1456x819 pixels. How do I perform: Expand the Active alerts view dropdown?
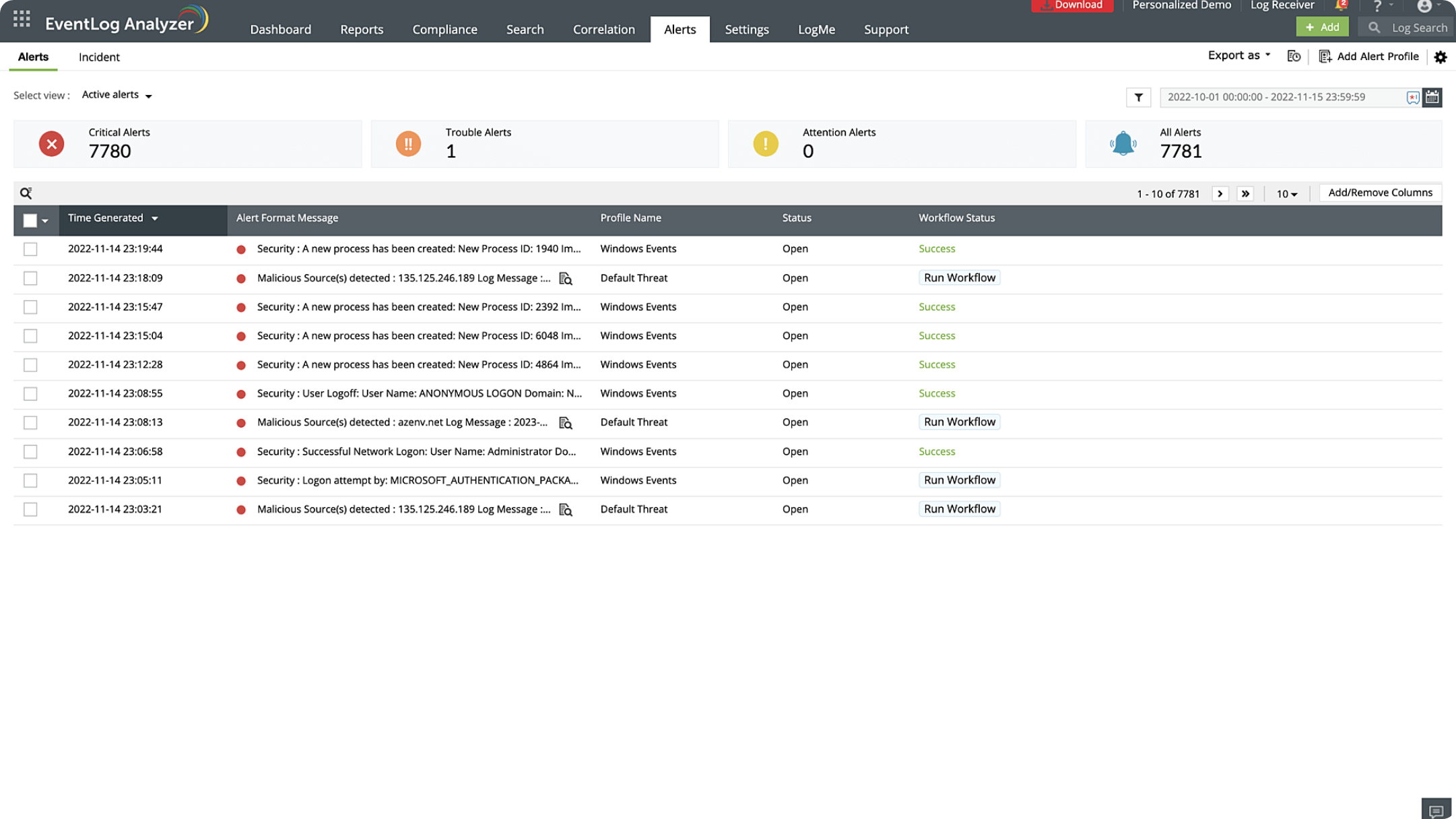[x=117, y=95]
